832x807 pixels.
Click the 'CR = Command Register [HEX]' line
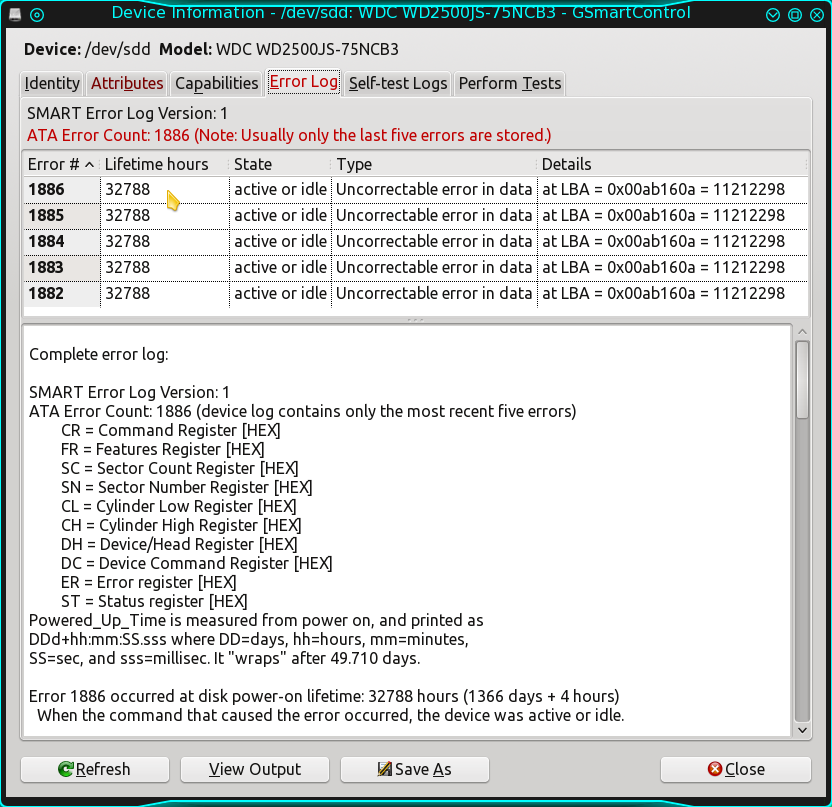coord(171,430)
